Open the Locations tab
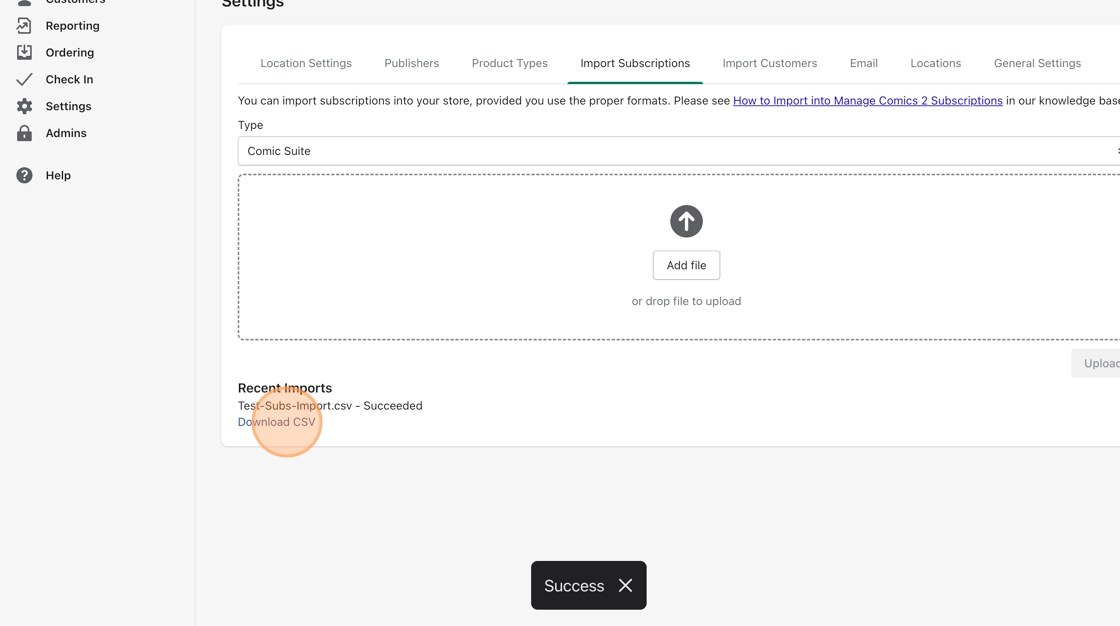Image resolution: width=1120 pixels, height=626 pixels. coord(935,63)
